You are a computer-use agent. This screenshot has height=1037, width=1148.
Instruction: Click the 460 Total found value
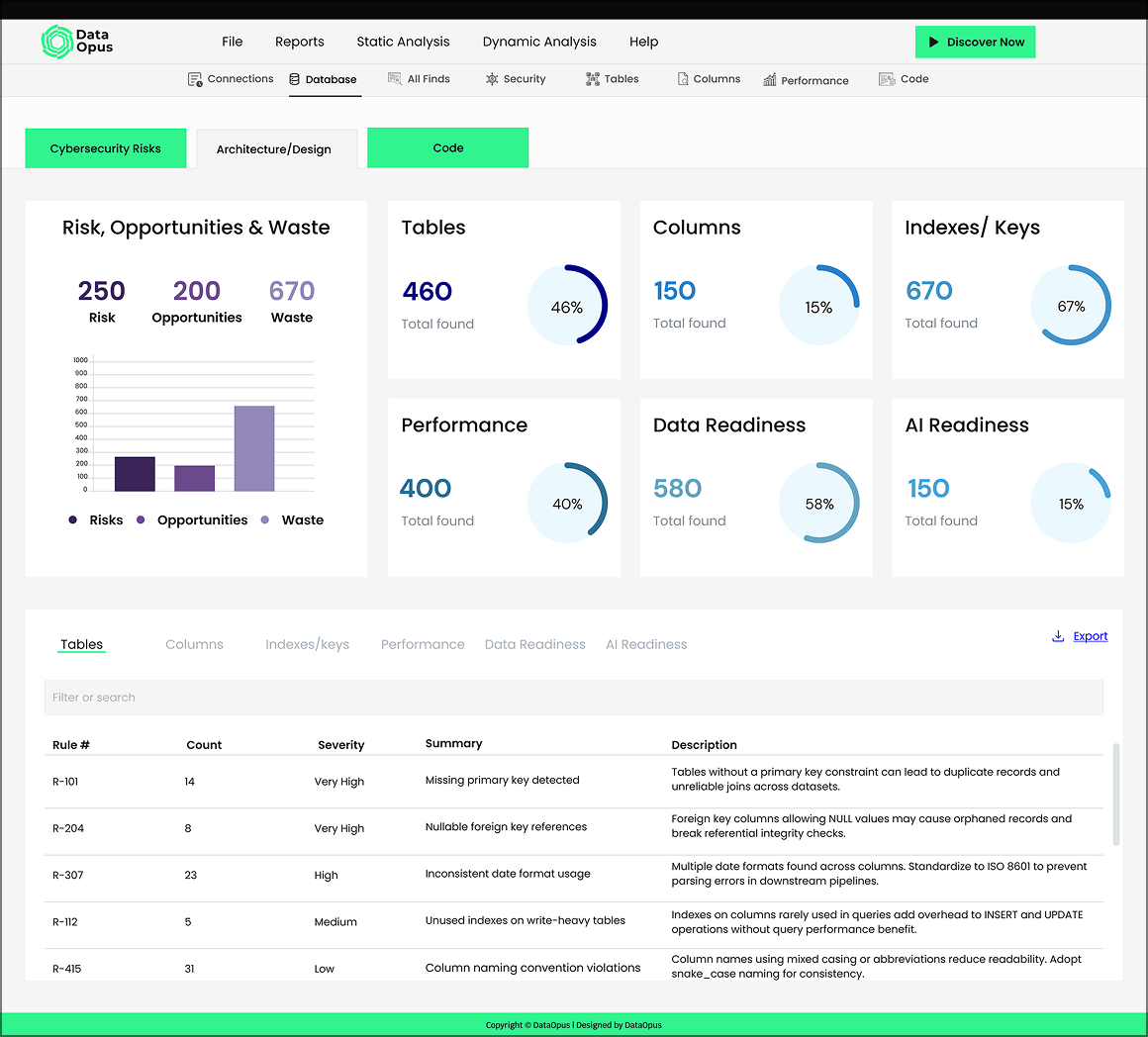pyautogui.click(x=427, y=291)
